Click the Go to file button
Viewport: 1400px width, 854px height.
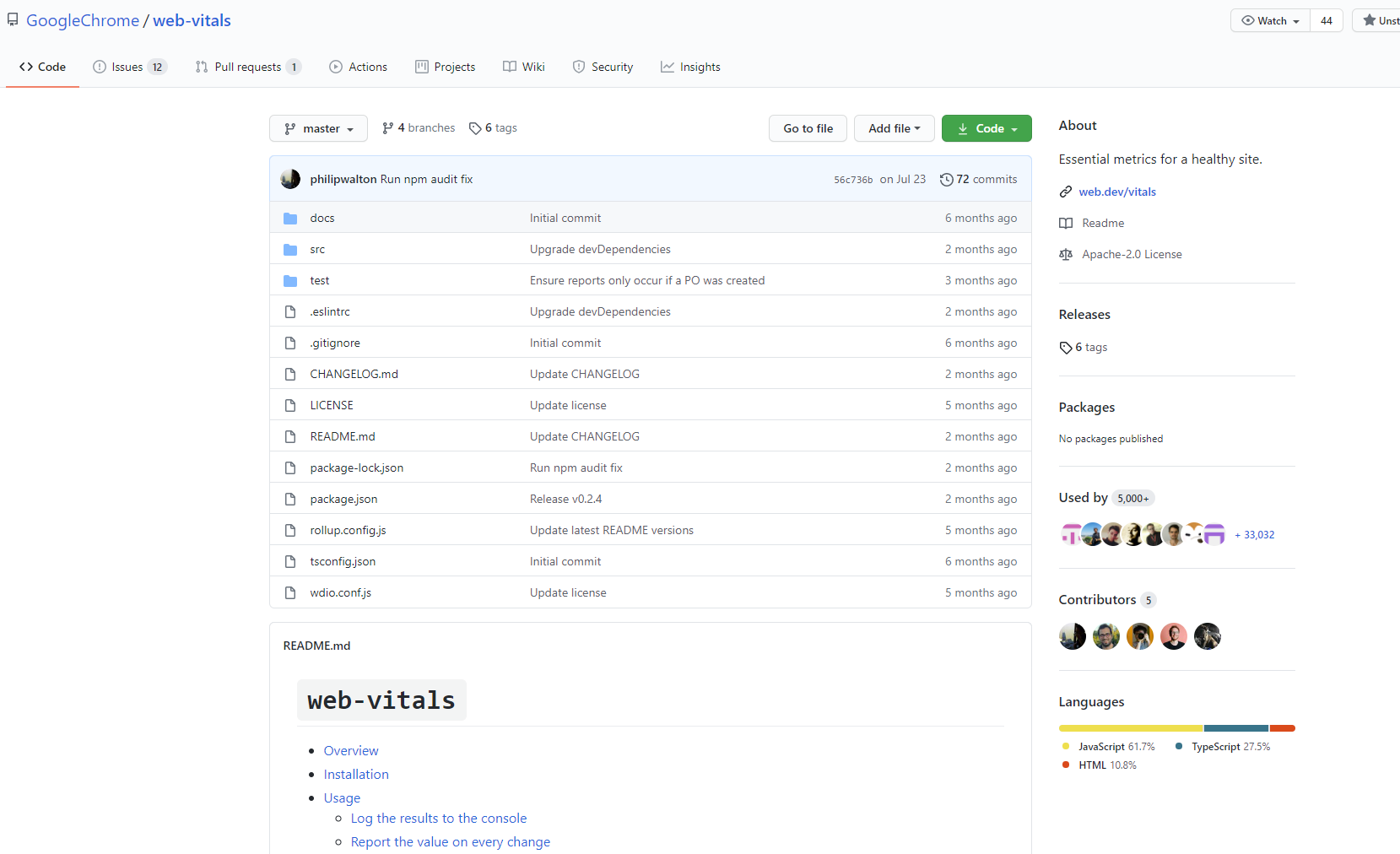pos(808,128)
